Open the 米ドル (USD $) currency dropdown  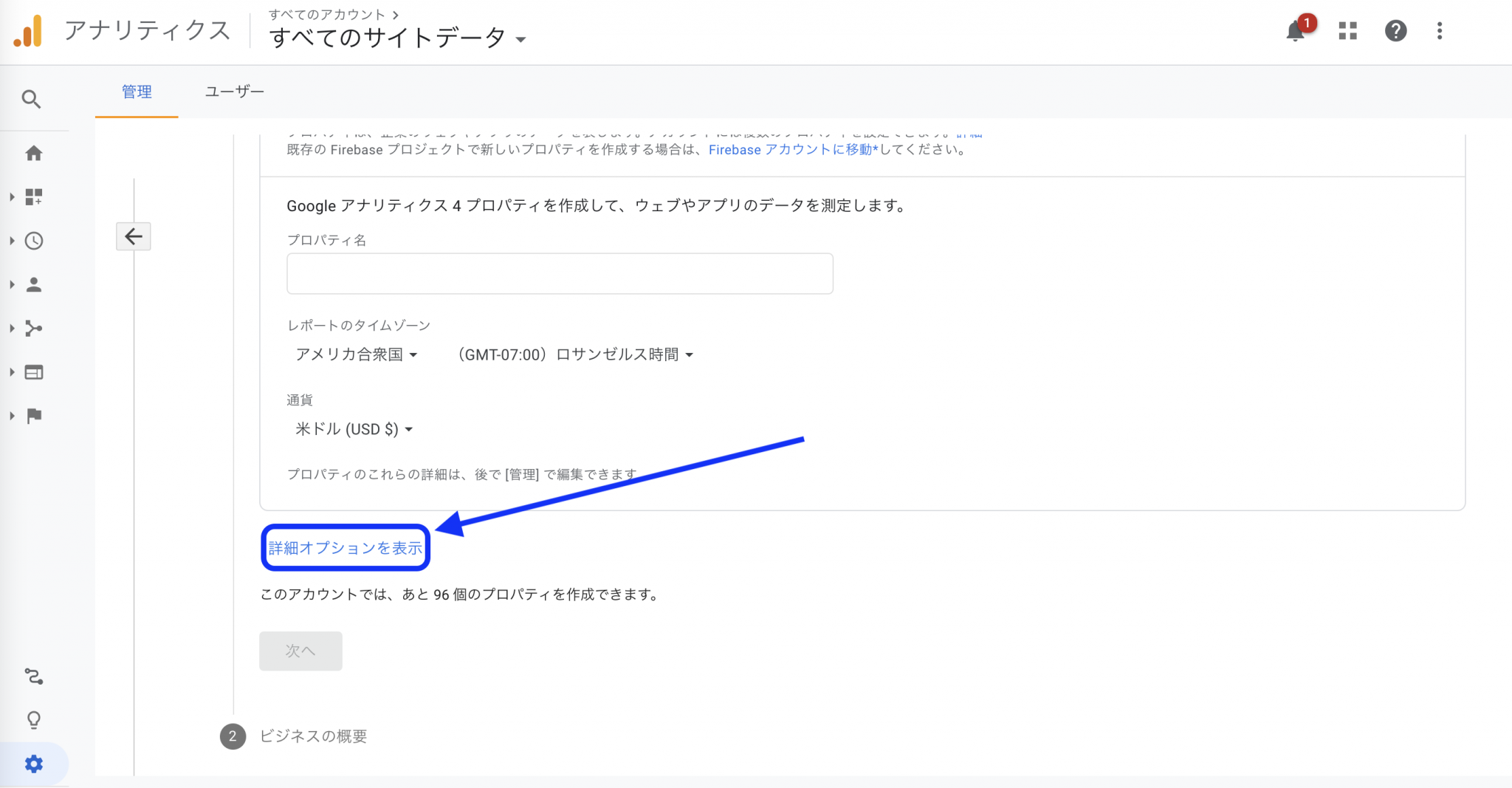tap(354, 430)
